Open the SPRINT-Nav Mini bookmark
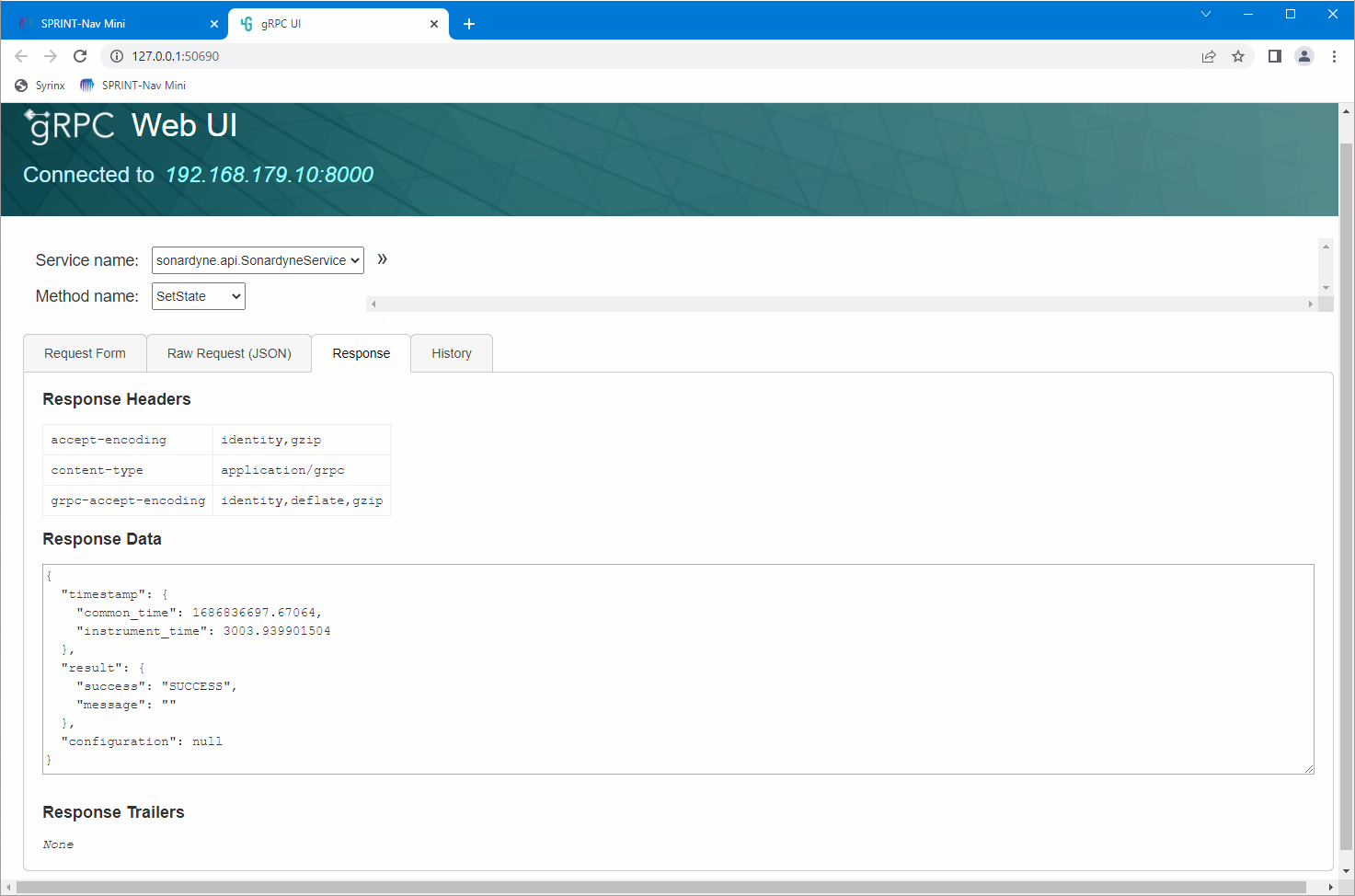The height and width of the screenshot is (896, 1355). click(133, 86)
